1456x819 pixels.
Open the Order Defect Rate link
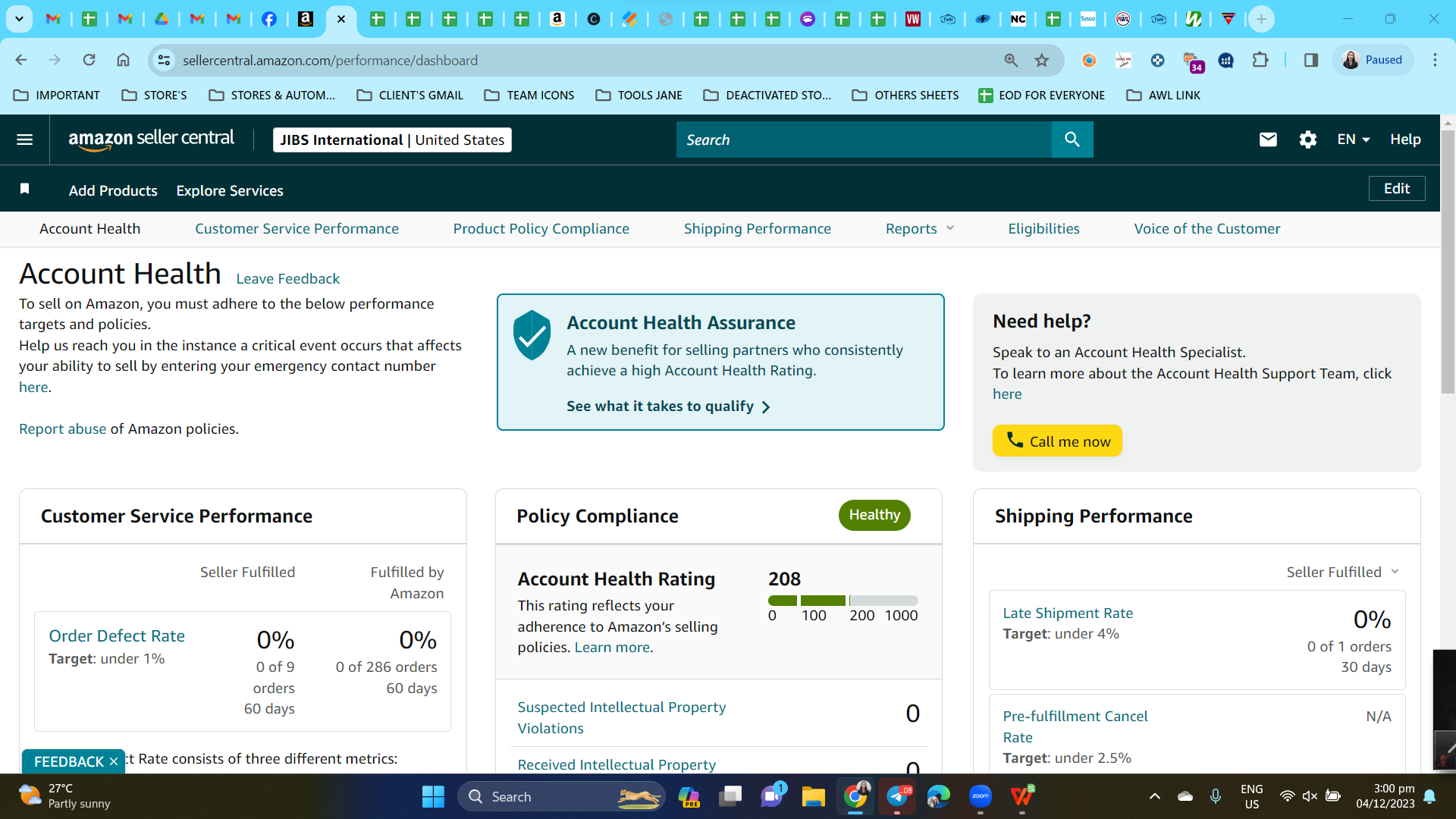(x=117, y=636)
